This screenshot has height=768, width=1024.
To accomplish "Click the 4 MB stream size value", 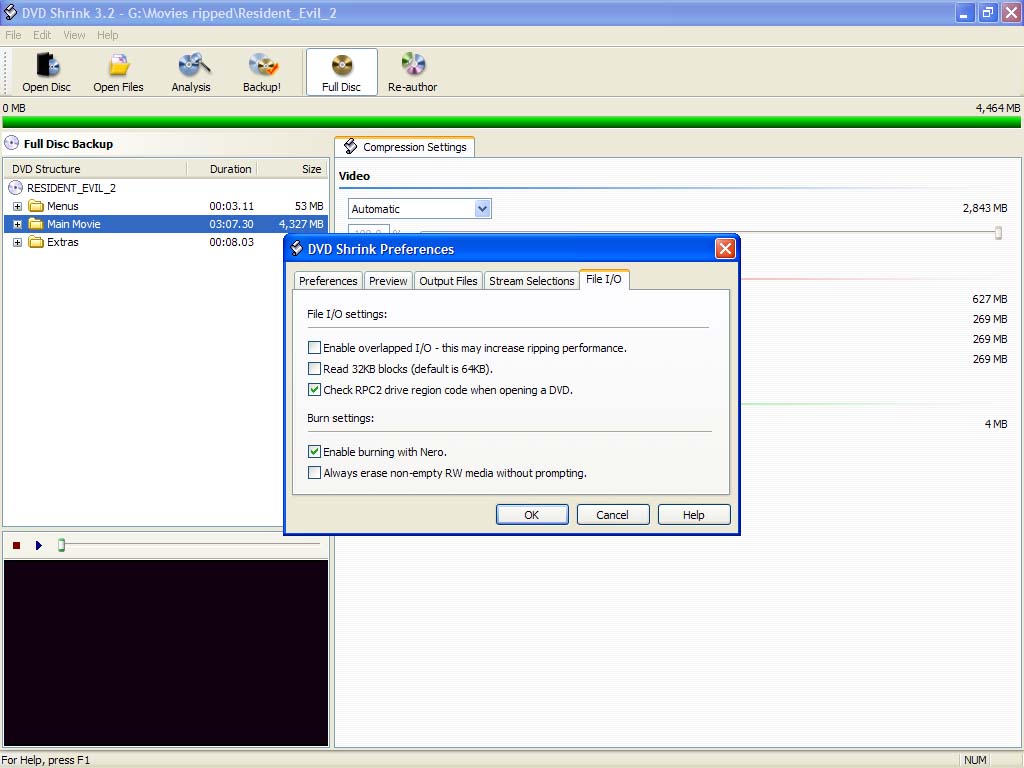I will pyautogui.click(x=996, y=424).
